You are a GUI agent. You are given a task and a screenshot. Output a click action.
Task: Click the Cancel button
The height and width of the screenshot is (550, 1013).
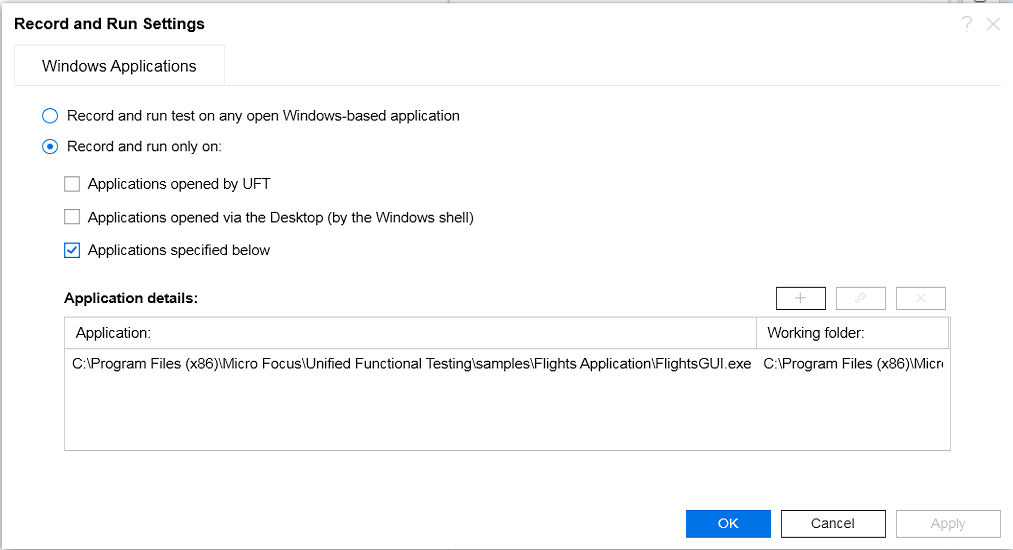832,523
